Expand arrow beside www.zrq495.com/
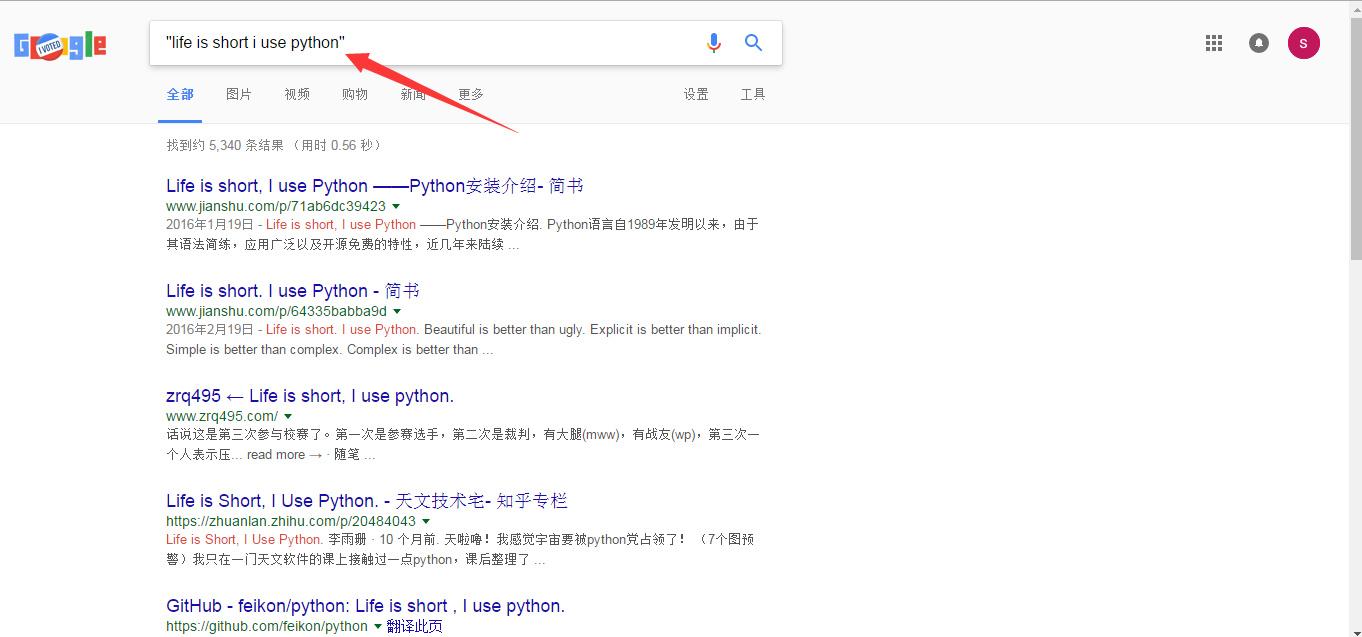The height and width of the screenshot is (637, 1362). click(288, 416)
